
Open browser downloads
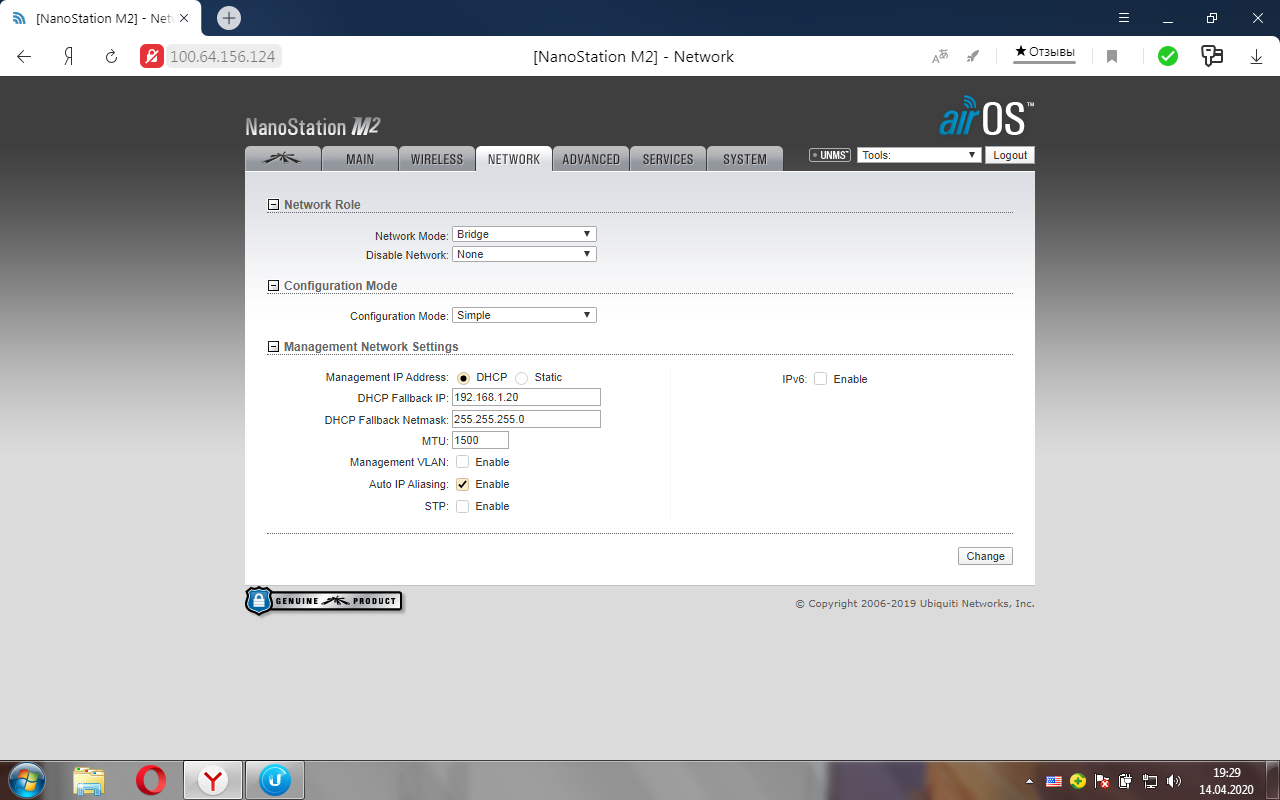(1257, 57)
